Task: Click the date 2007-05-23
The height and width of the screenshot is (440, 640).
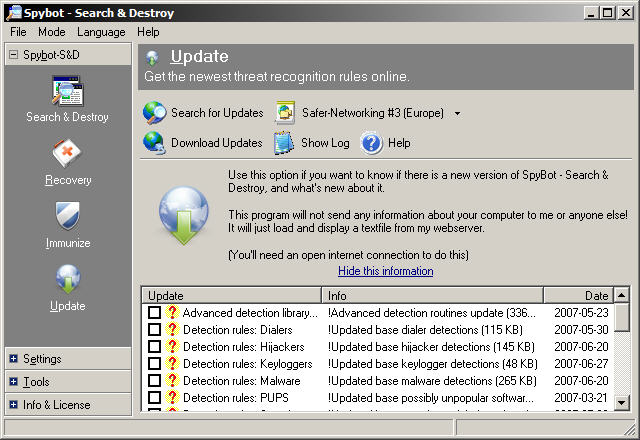Action: (x=581, y=313)
